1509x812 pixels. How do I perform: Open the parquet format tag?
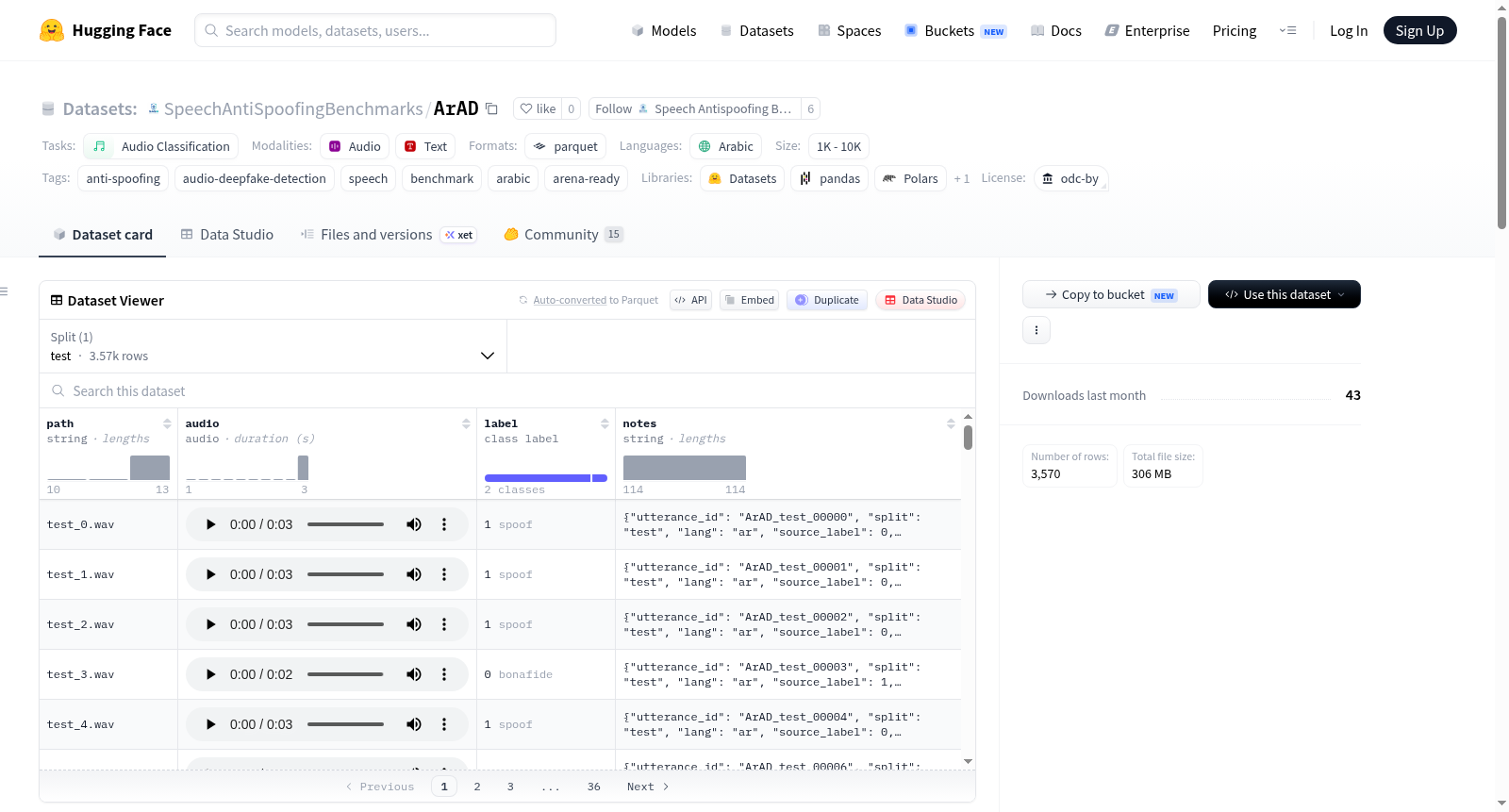[x=565, y=146]
